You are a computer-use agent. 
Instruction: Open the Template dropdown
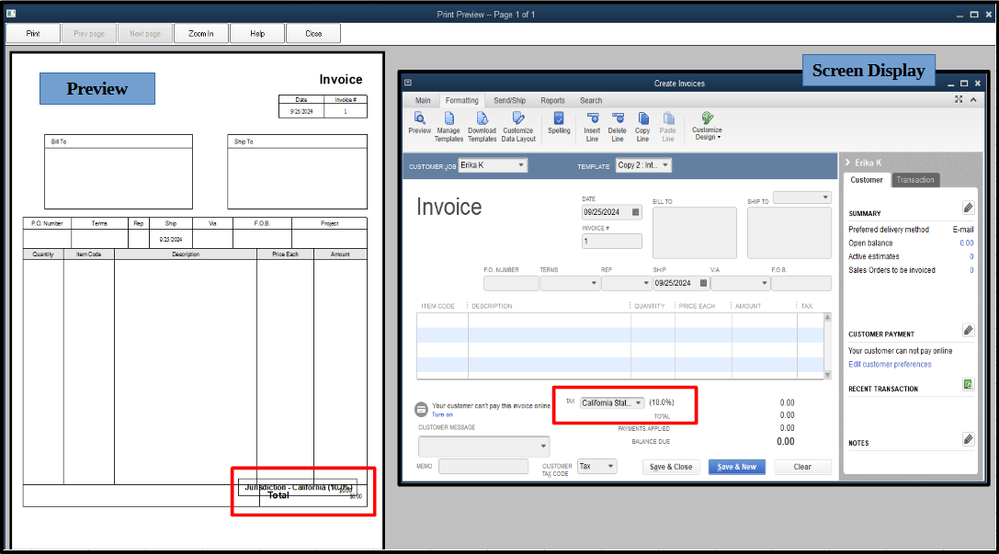click(x=665, y=165)
